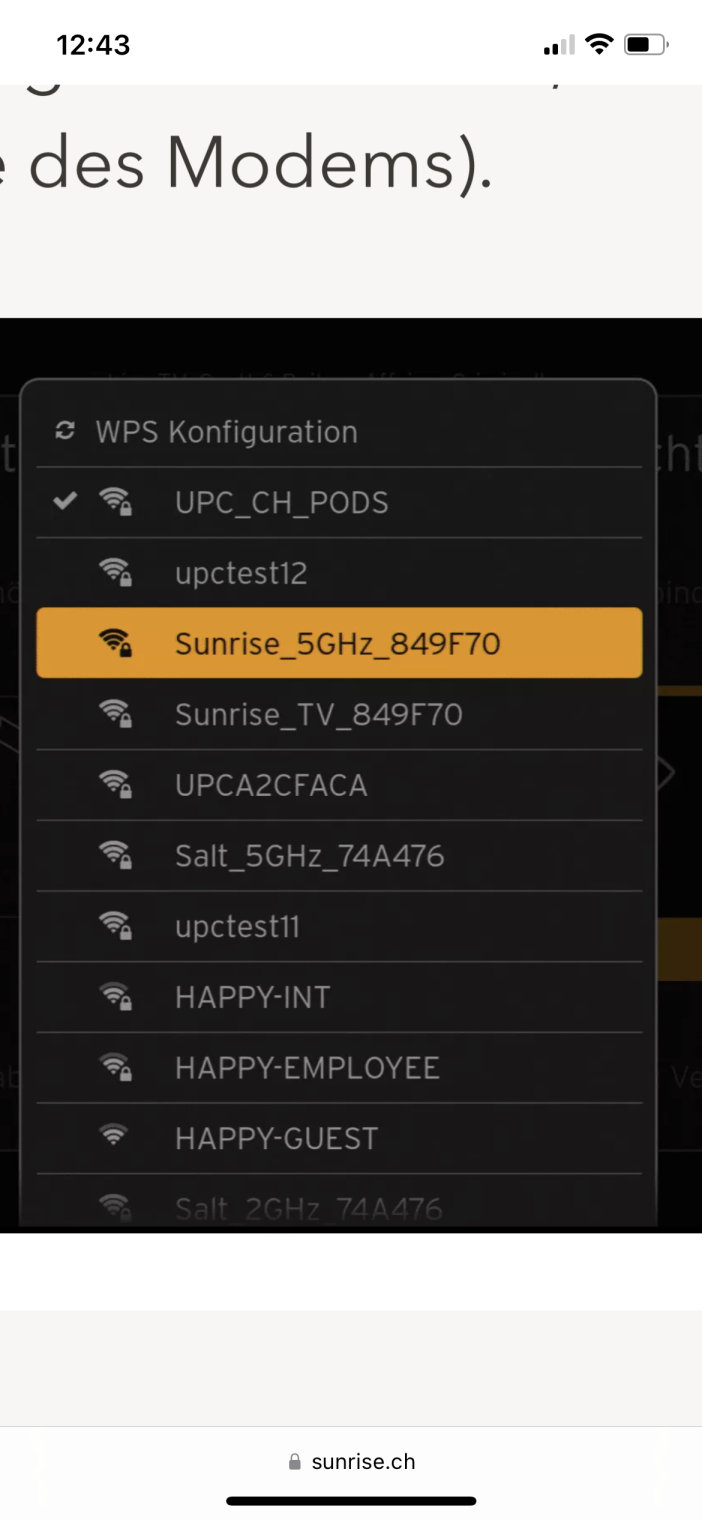The width and height of the screenshot is (702, 1520).
Task: Tap the Wi-Fi status icon at top
Action: (x=599, y=44)
